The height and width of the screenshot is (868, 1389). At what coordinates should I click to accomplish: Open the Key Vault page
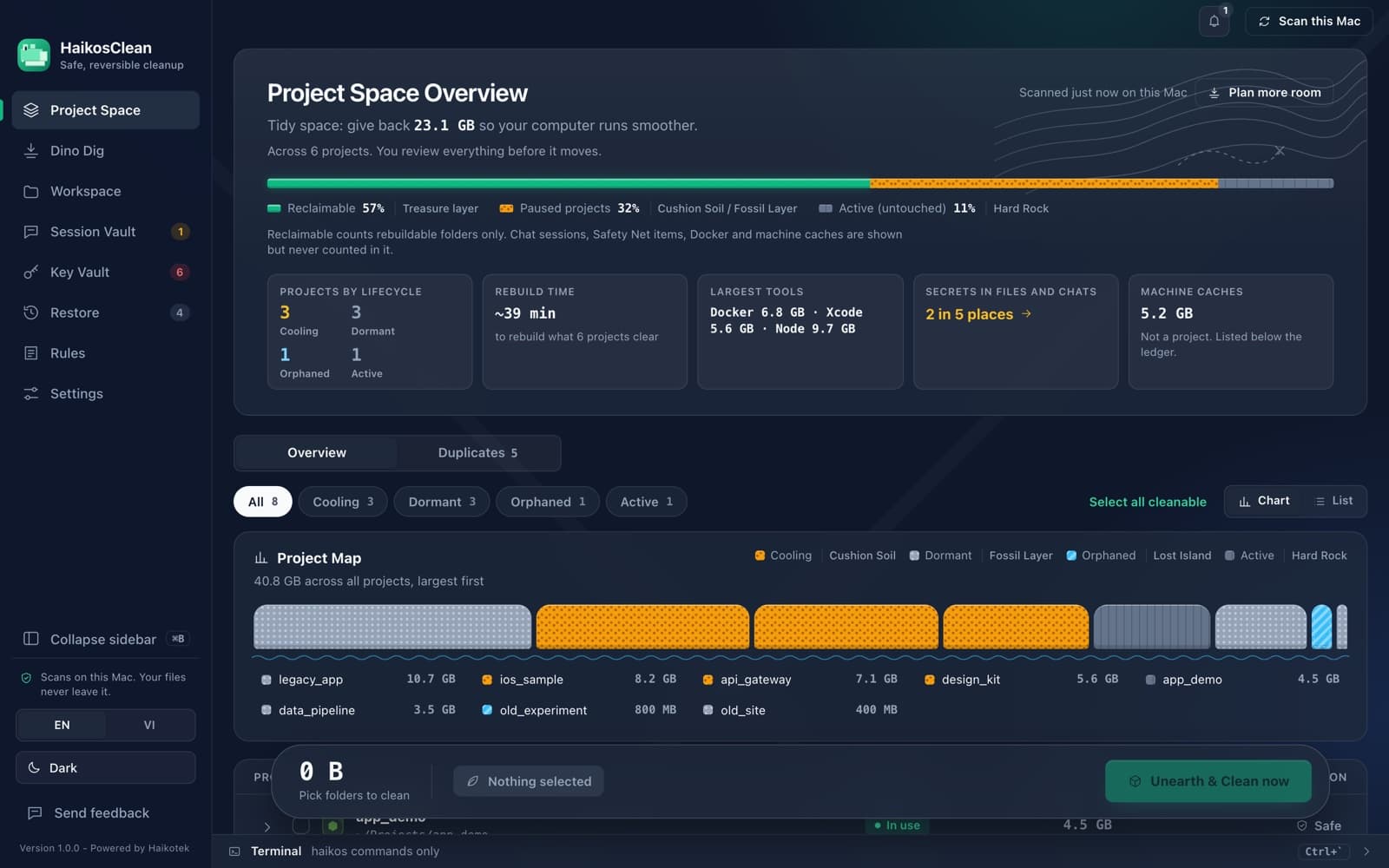(x=106, y=272)
